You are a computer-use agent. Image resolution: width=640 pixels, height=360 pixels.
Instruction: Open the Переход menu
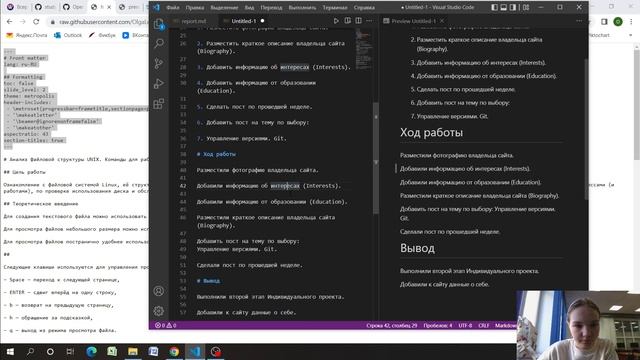click(271, 8)
